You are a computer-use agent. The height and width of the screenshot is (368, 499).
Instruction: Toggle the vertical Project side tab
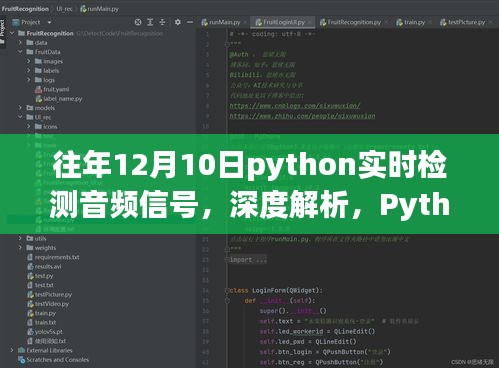pyautogui.click(x=2, y=32)
